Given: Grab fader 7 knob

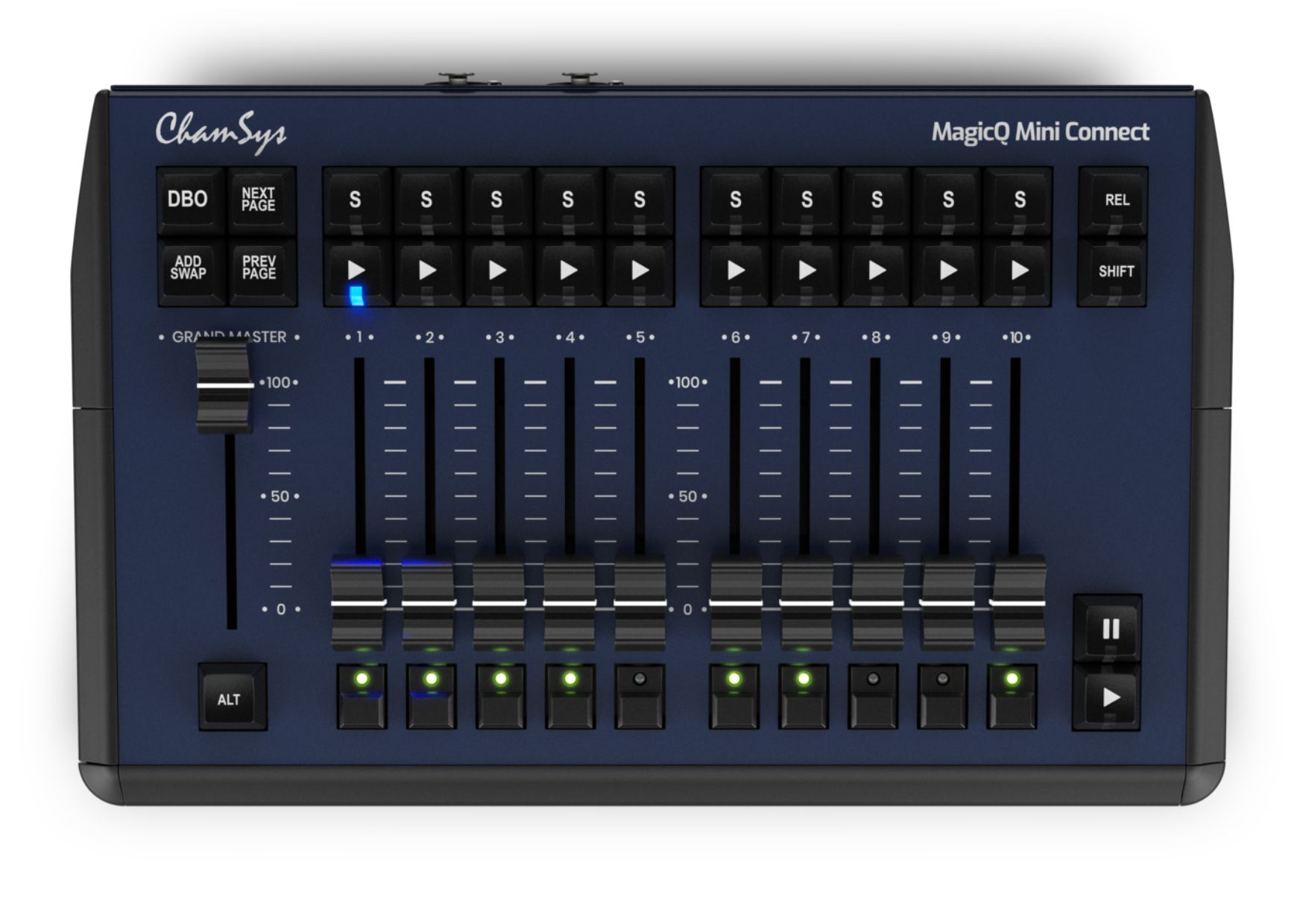Looking at the screenshot, I should pos(807,603).
